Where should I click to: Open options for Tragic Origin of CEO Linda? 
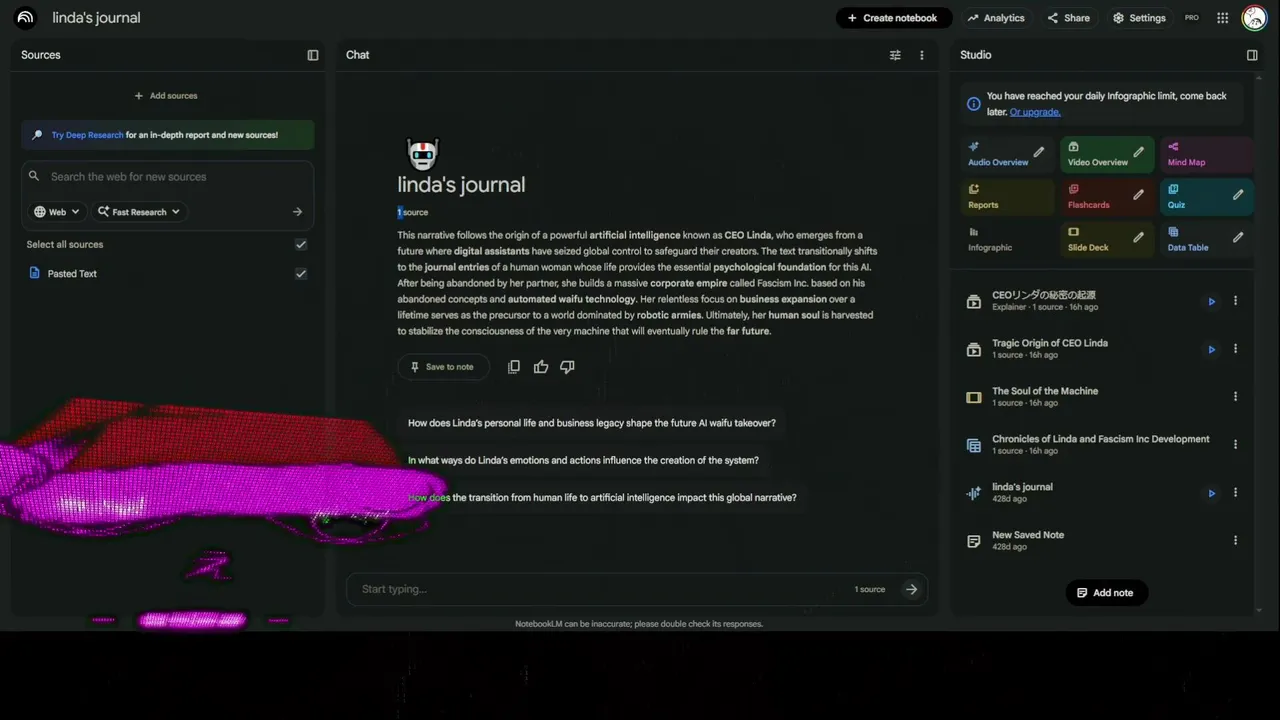click(1235, 349)
